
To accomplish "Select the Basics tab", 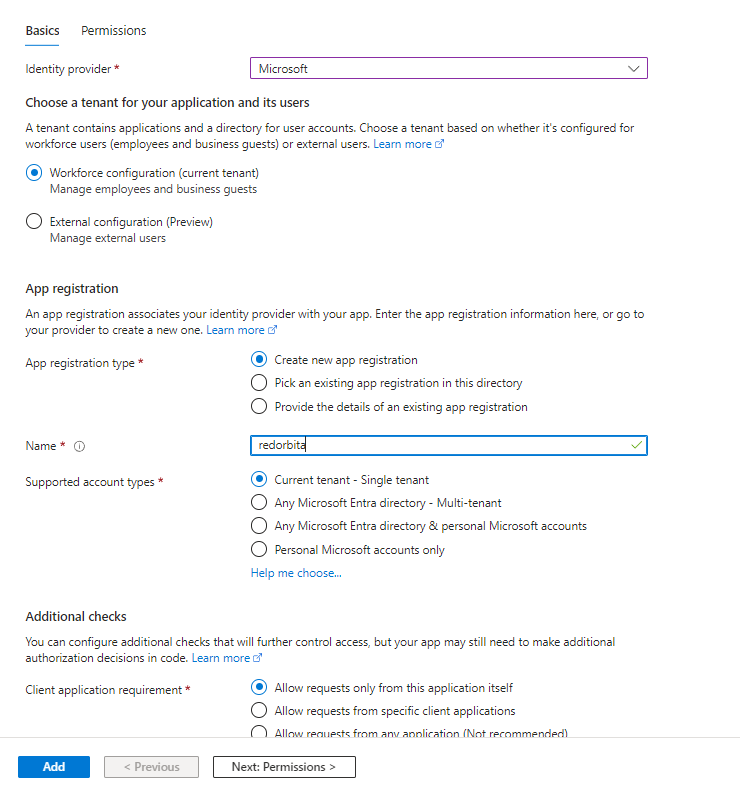I will point(42,31).
